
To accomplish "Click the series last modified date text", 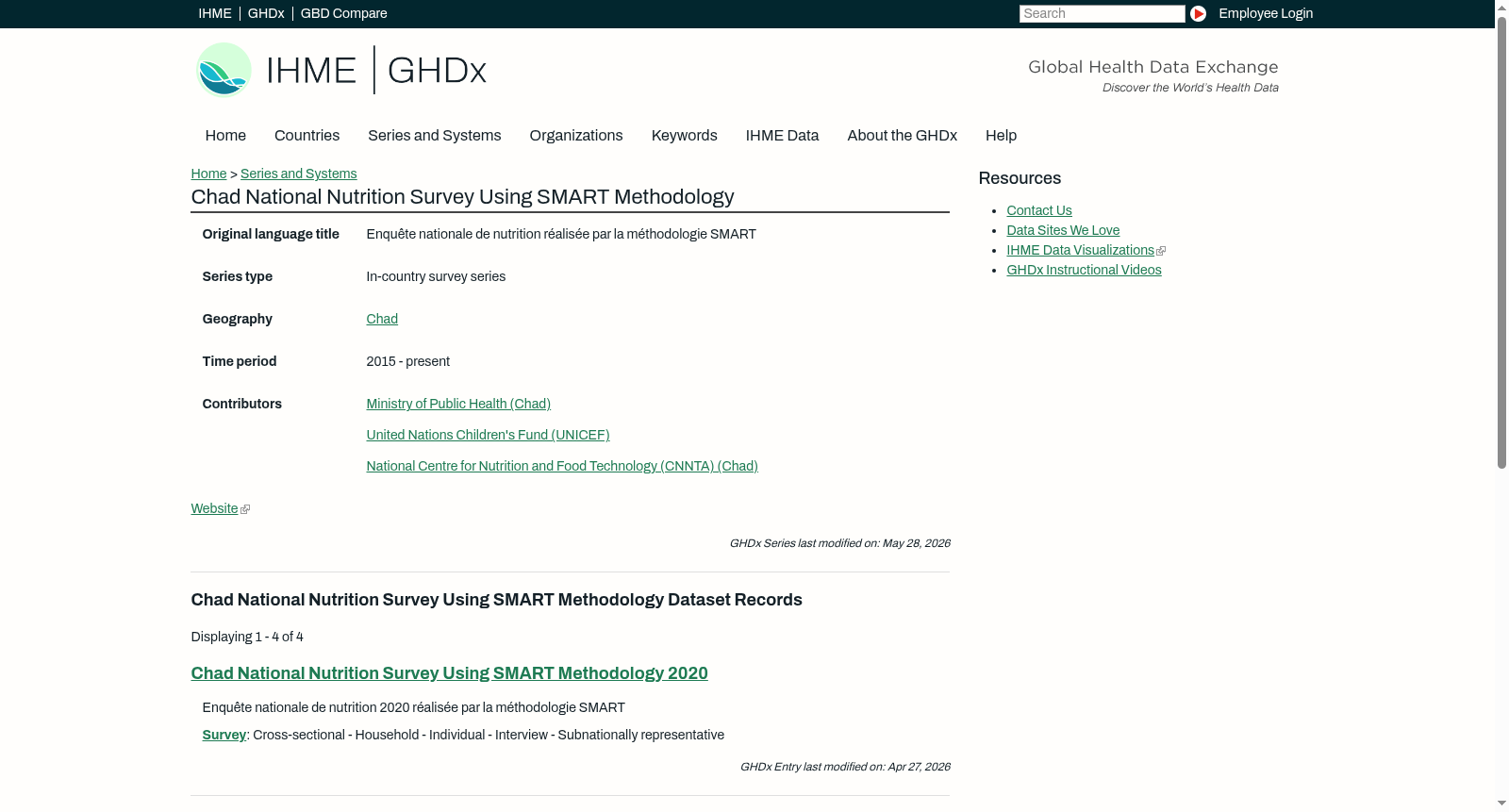I will [x=839, y=543].
